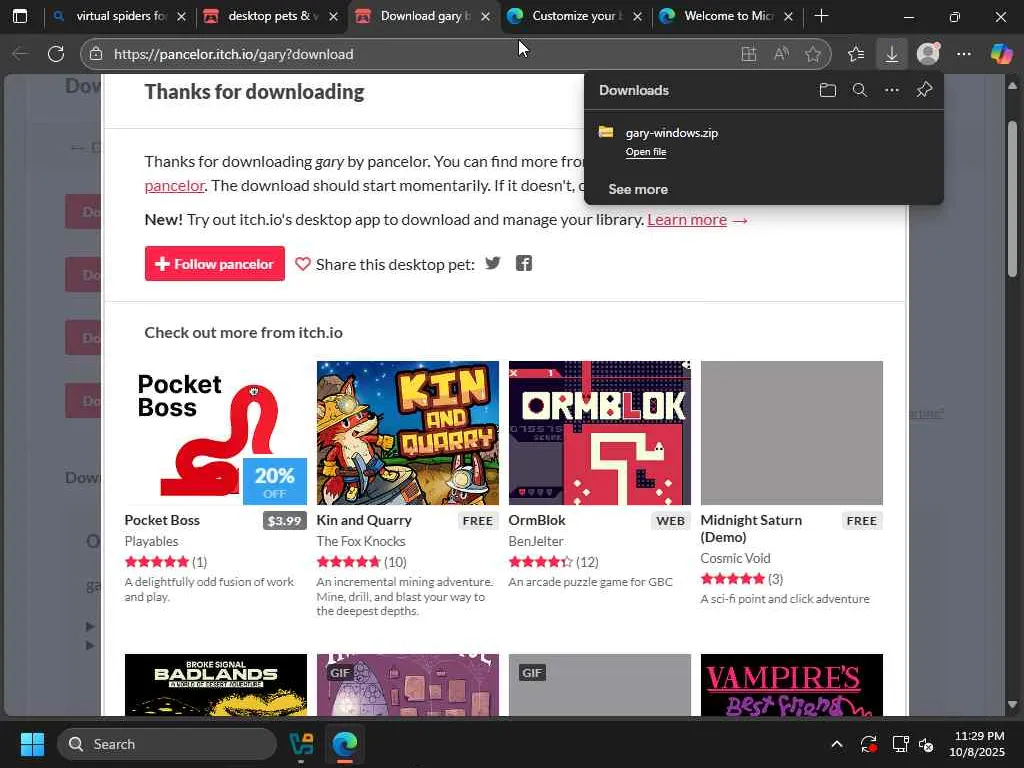Add page to favorites star icon
Viewport: 1024px width, 768px height.
pos(812,54)
